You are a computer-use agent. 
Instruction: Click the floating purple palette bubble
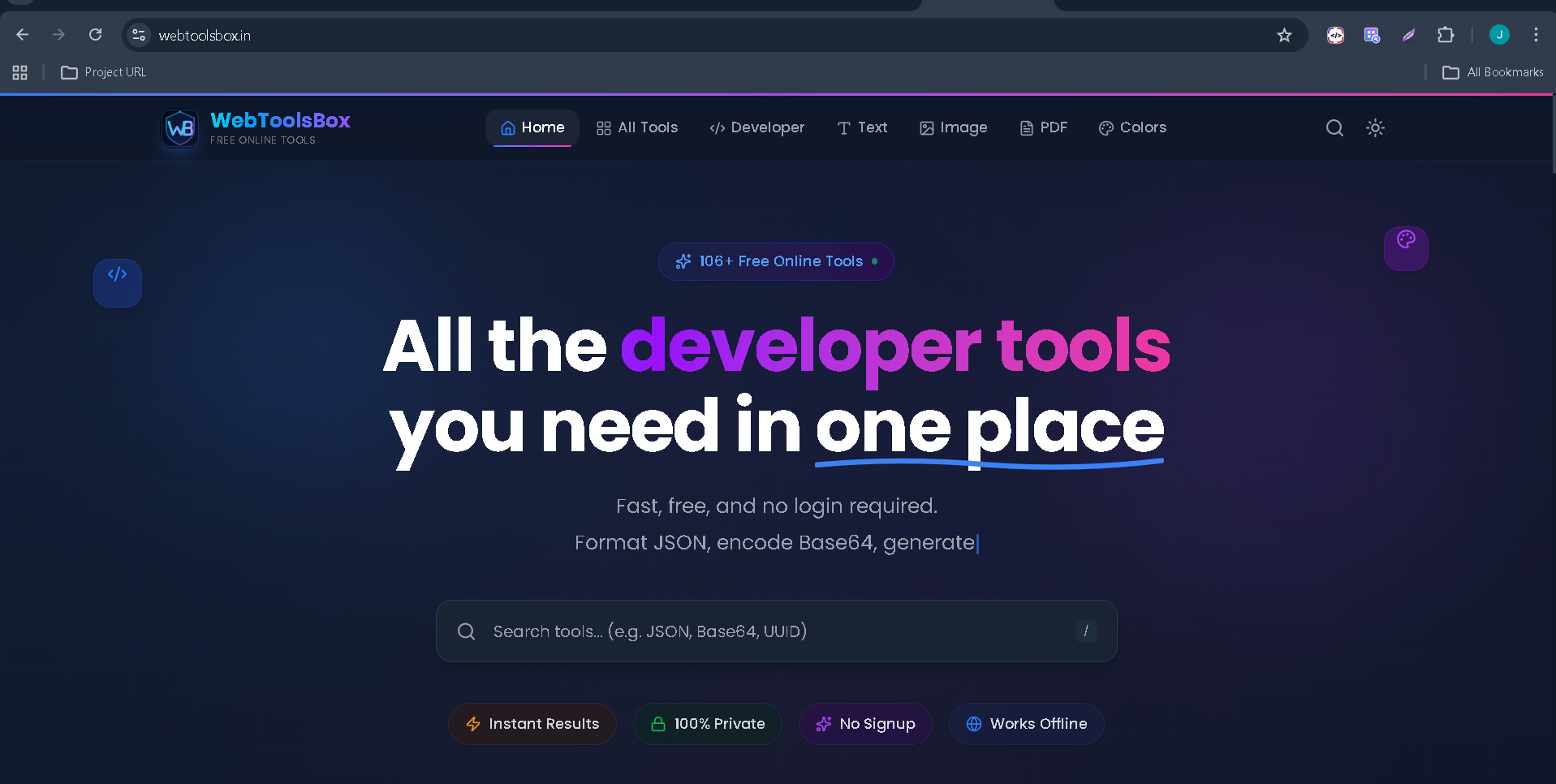coord(1406,248)
